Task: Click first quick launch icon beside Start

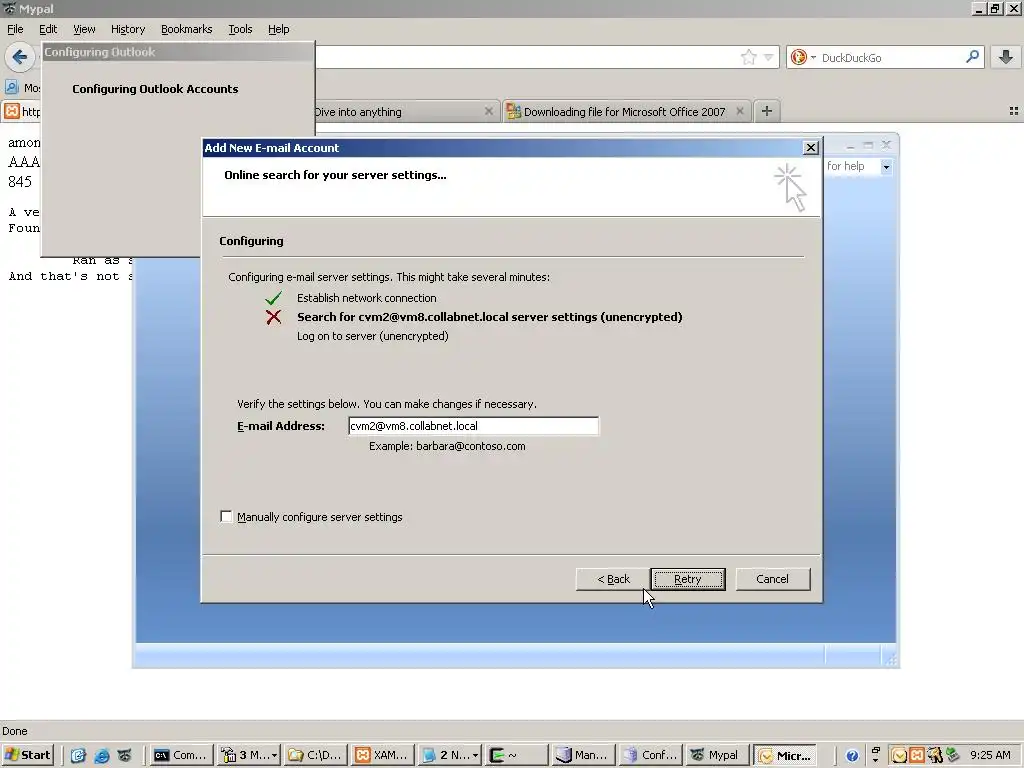Action: pos(78,756)
